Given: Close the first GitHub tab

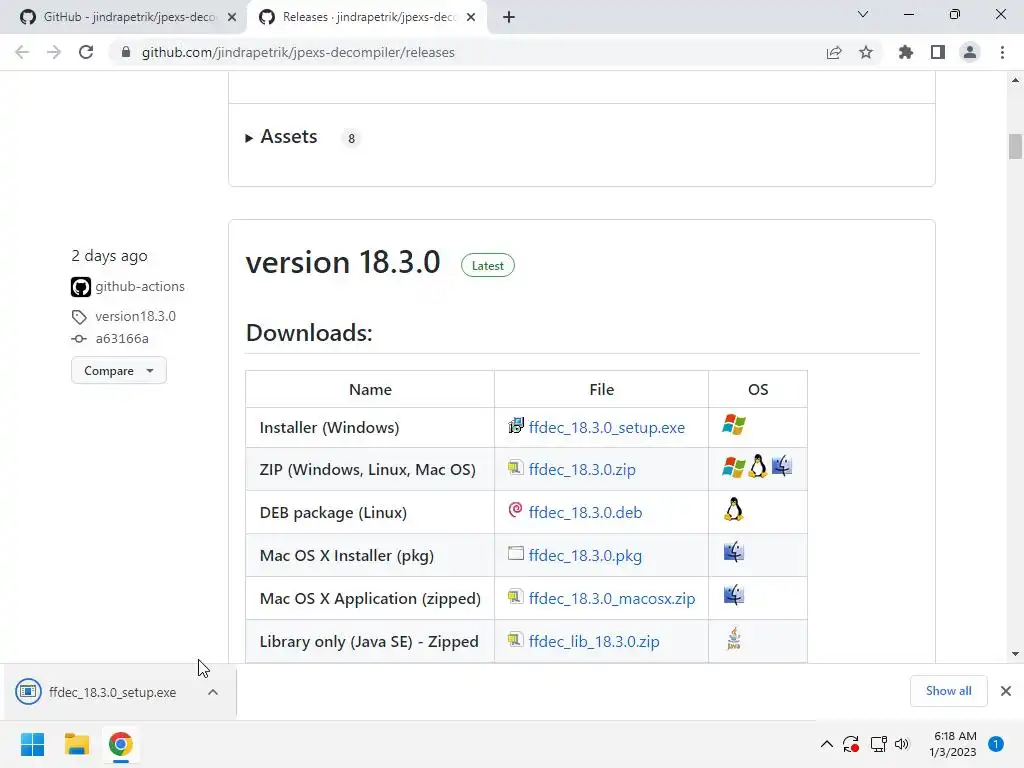Looking at the screenshot, I should 232,17.
